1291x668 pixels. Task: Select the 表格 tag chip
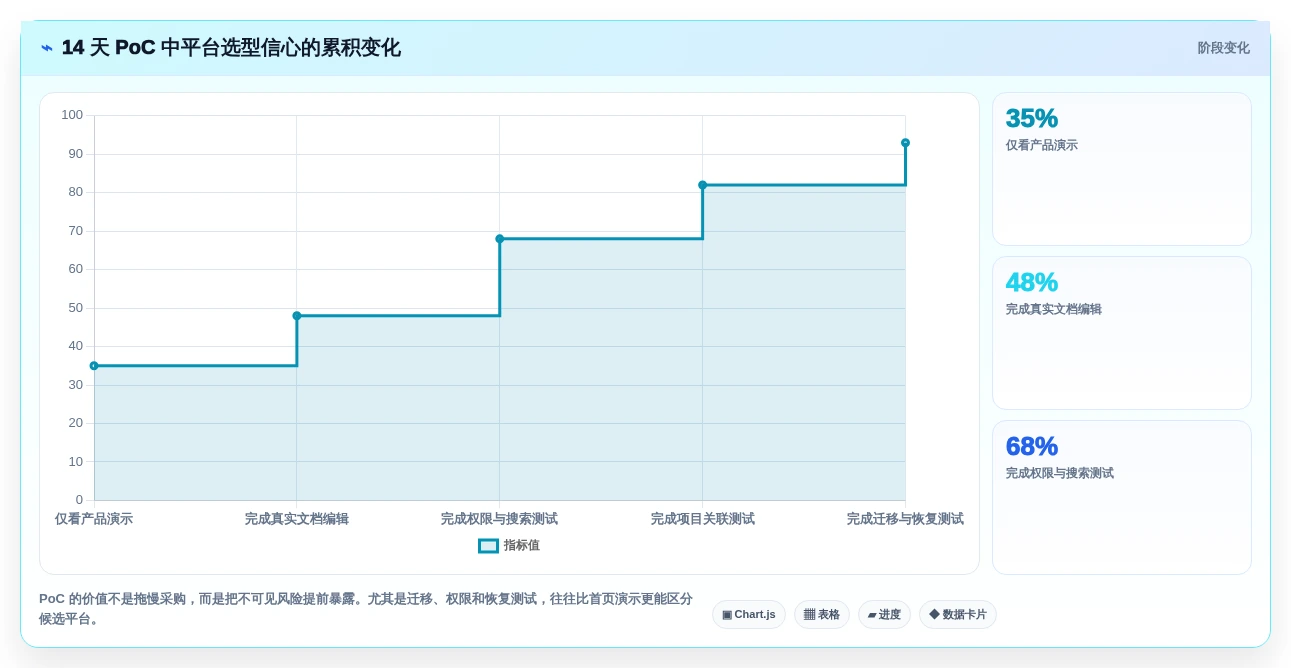tap(822, 615)
